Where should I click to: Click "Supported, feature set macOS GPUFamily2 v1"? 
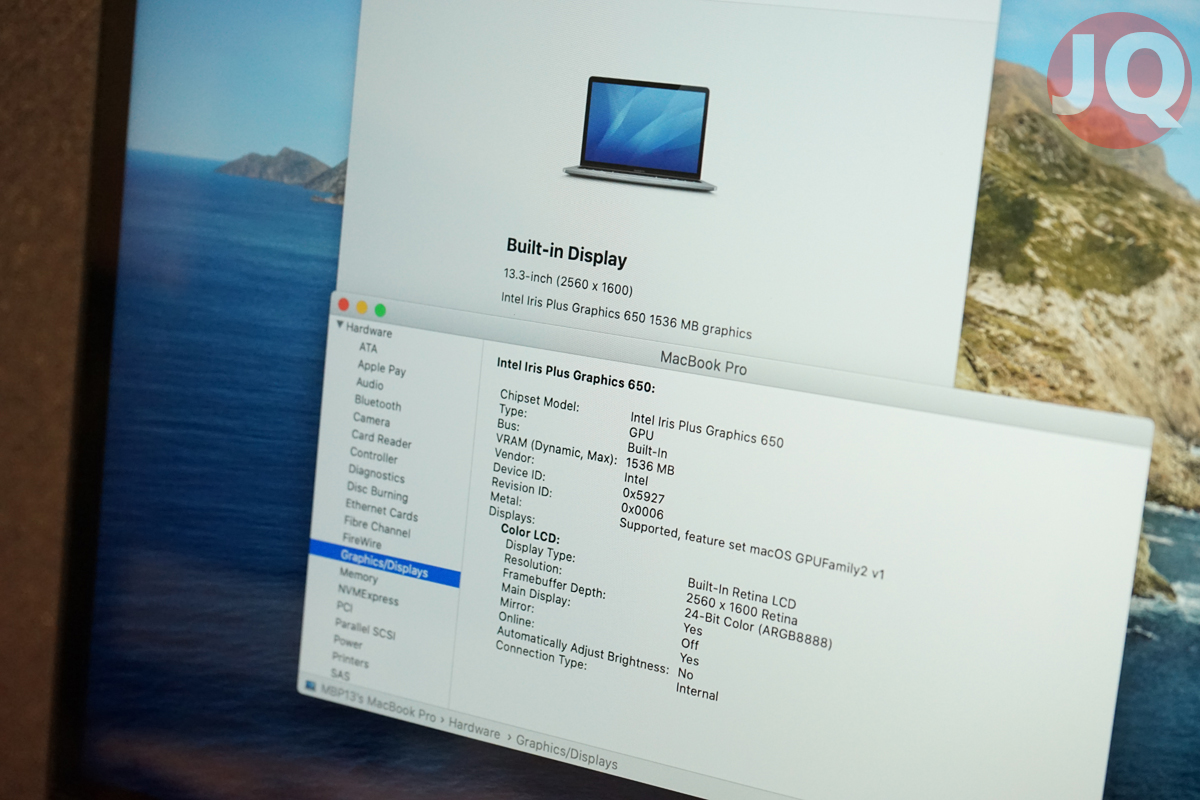click(752, 549)
